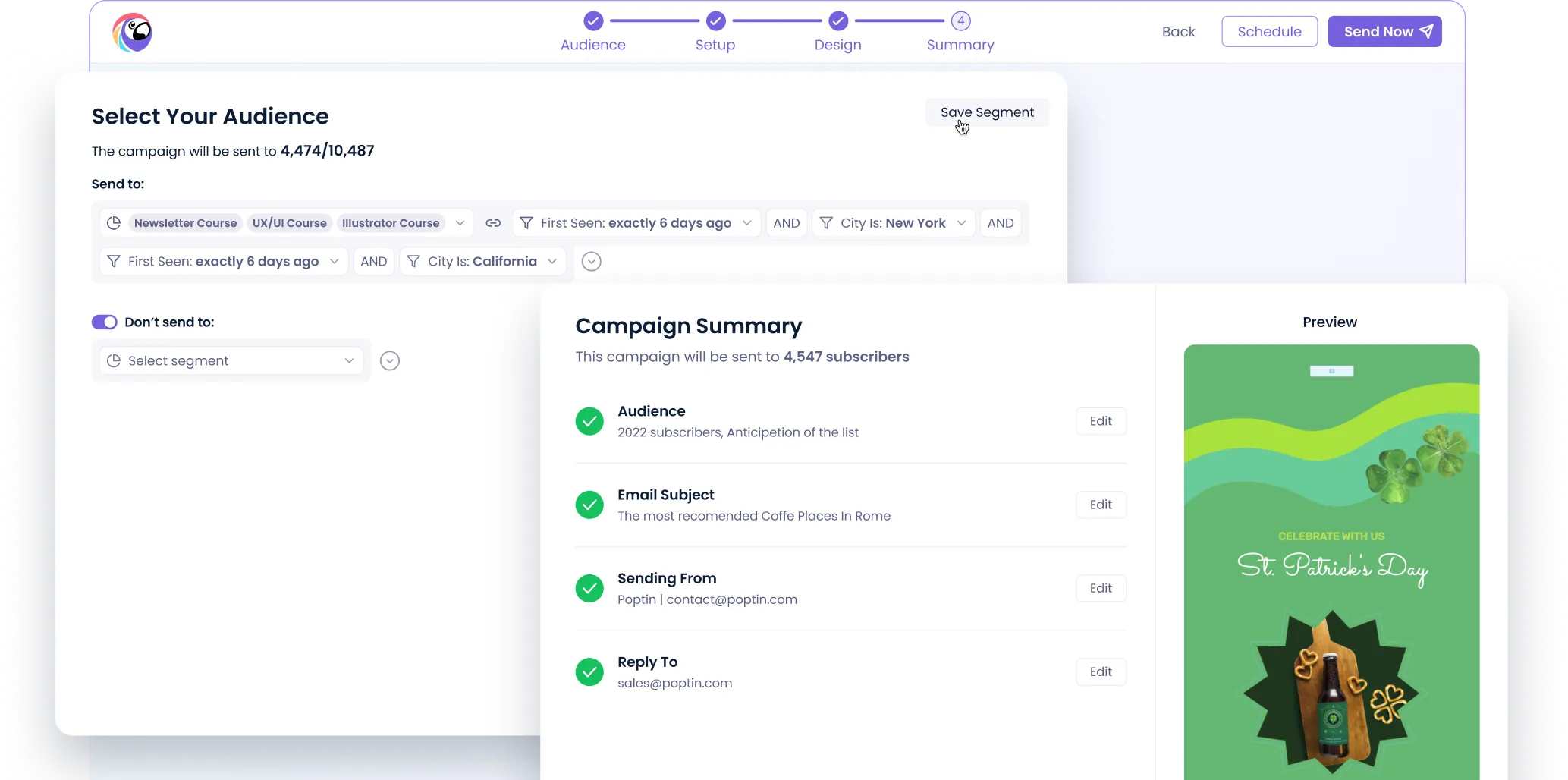
Task: Open the second-row First Seen filter dropdown
Action: (x=224, y=261)
